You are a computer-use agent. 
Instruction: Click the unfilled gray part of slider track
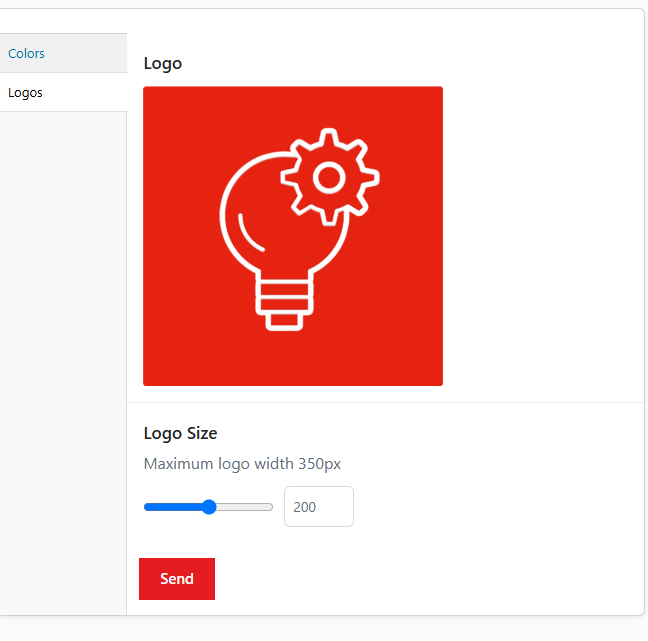click(245, 507)
